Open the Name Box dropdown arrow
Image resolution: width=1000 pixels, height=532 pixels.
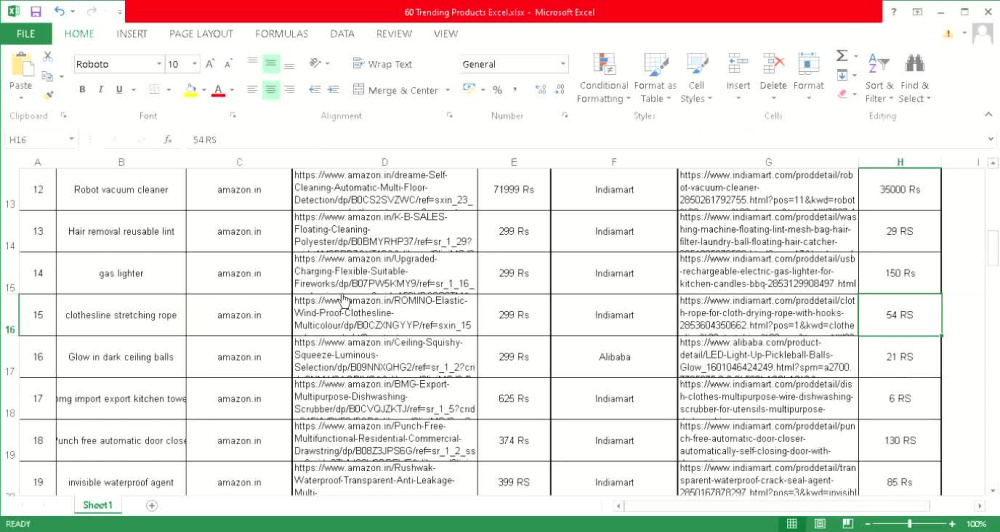pyautogui.click(x=71, y=139)
